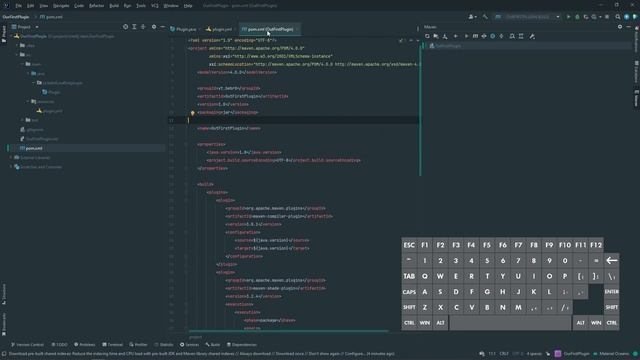Expand the .idea folder

click(x=17, y=46)
